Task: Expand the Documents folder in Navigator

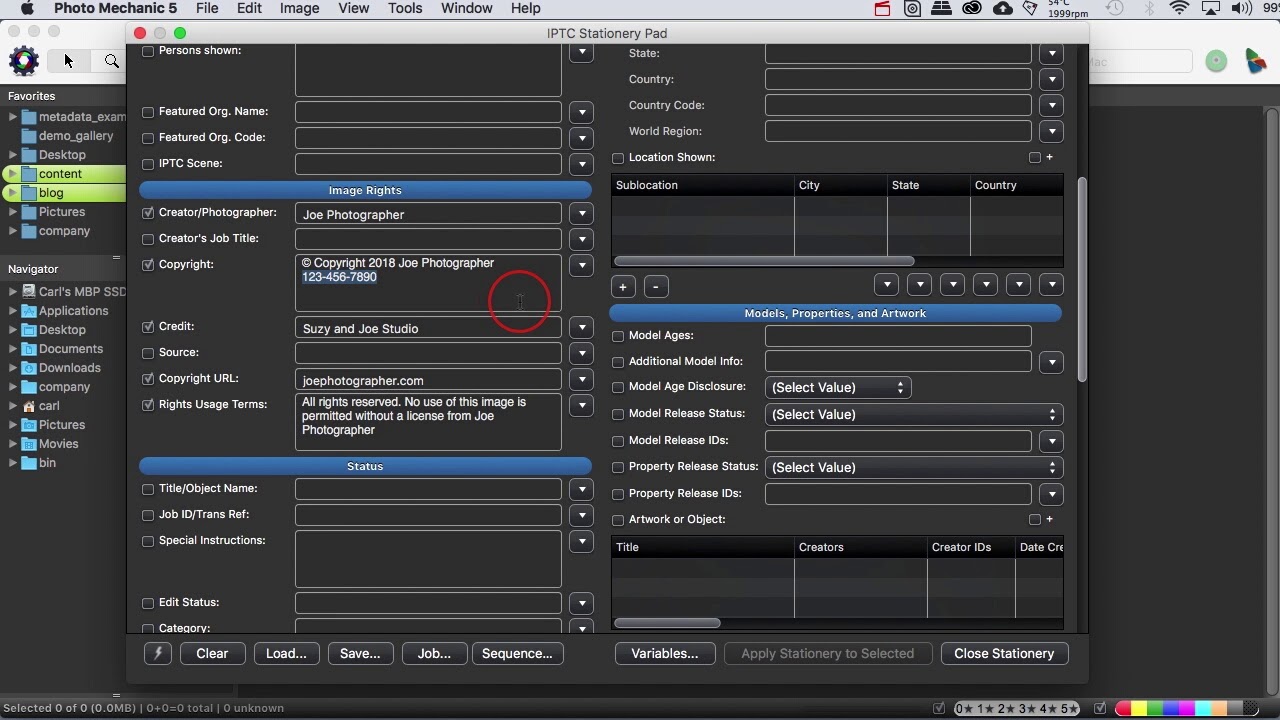Action: pos(13,349)
